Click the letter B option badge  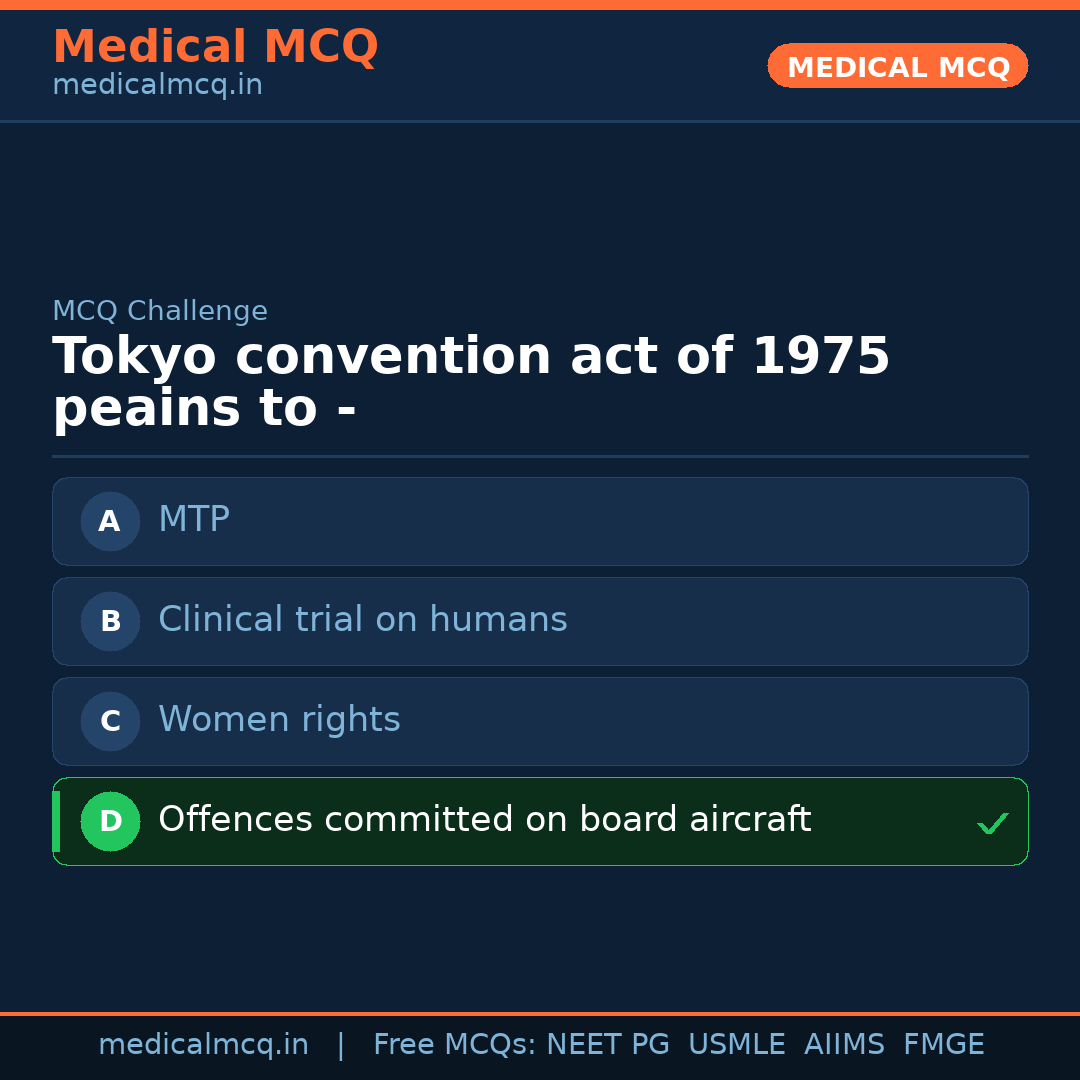[x=110, y=621]
